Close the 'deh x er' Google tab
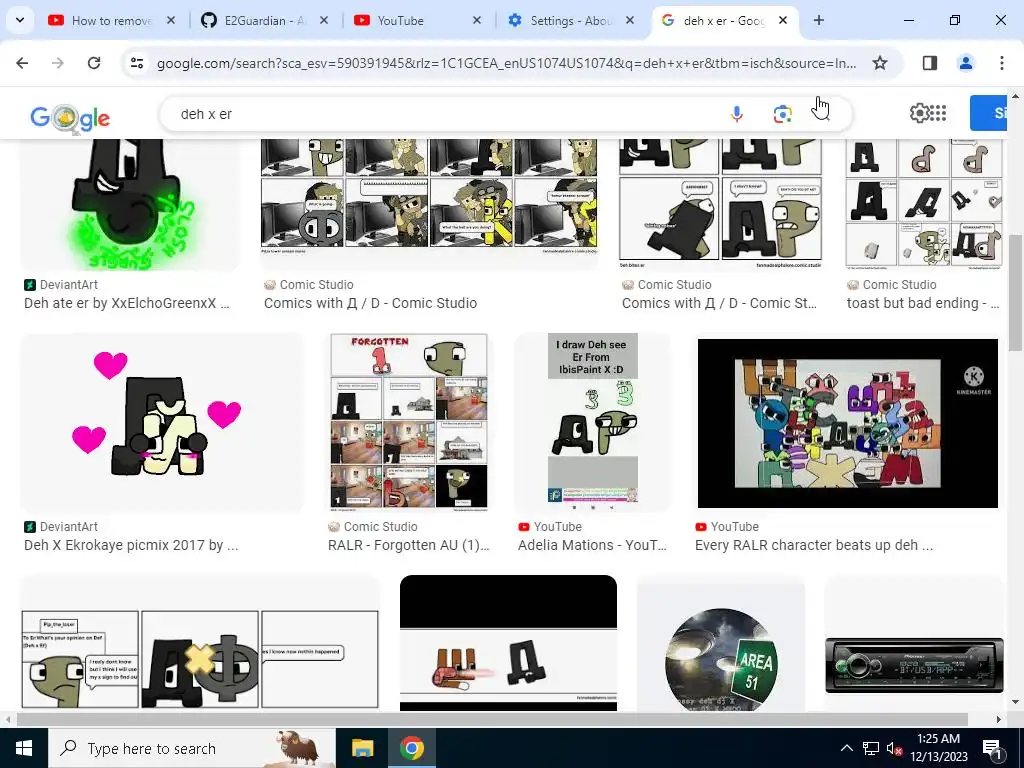 click(x=782, y=20)
